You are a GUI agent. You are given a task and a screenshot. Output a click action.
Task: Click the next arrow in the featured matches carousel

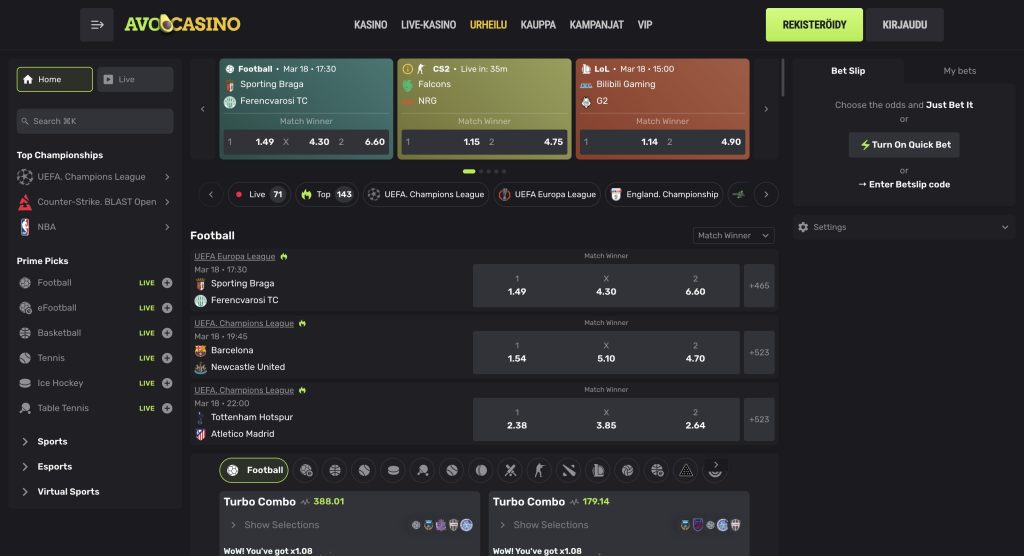tap(766, 109)
